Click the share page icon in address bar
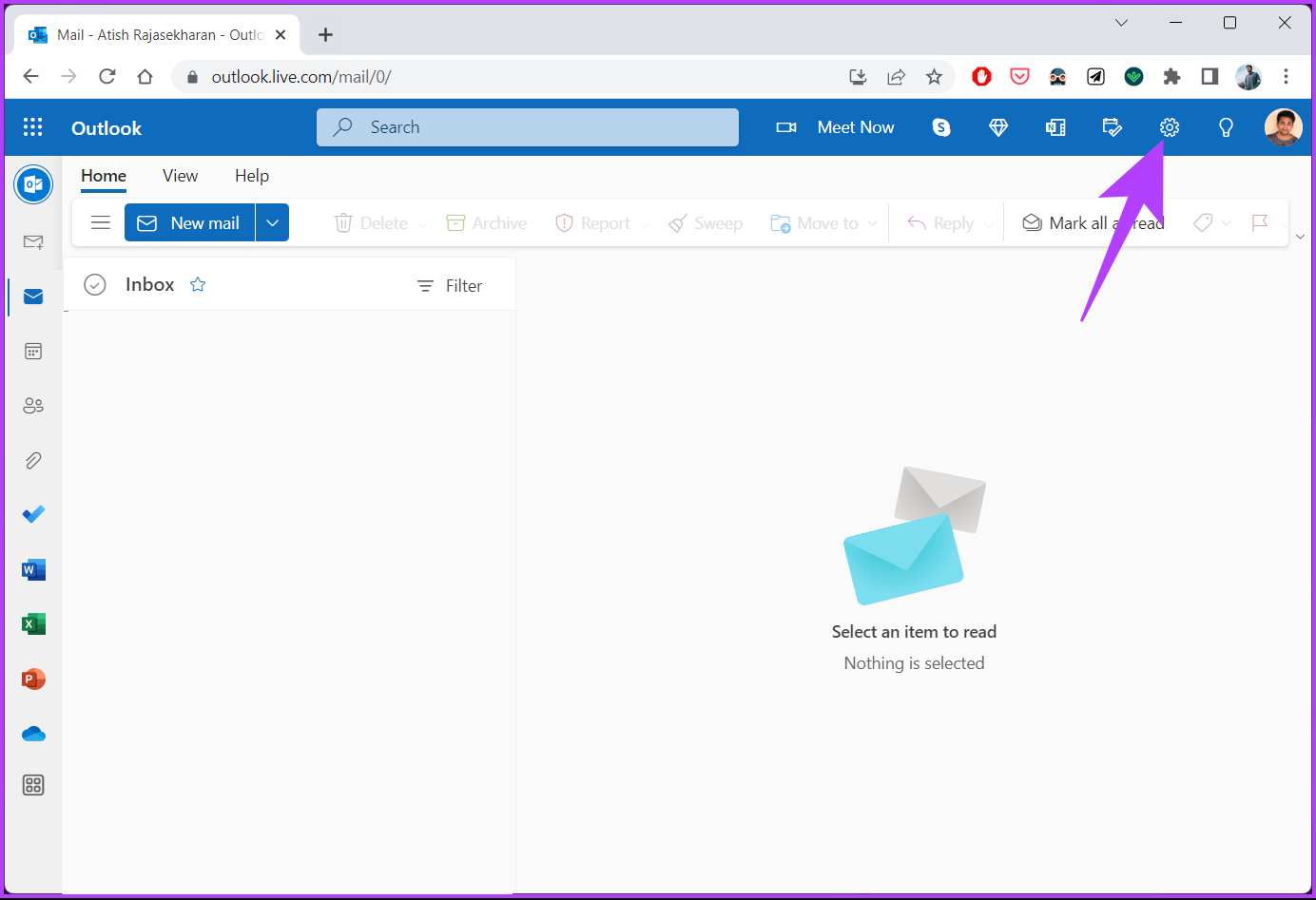Image resolution: width=1316 pixels, height=900 pixels. (x=896, y=77)
